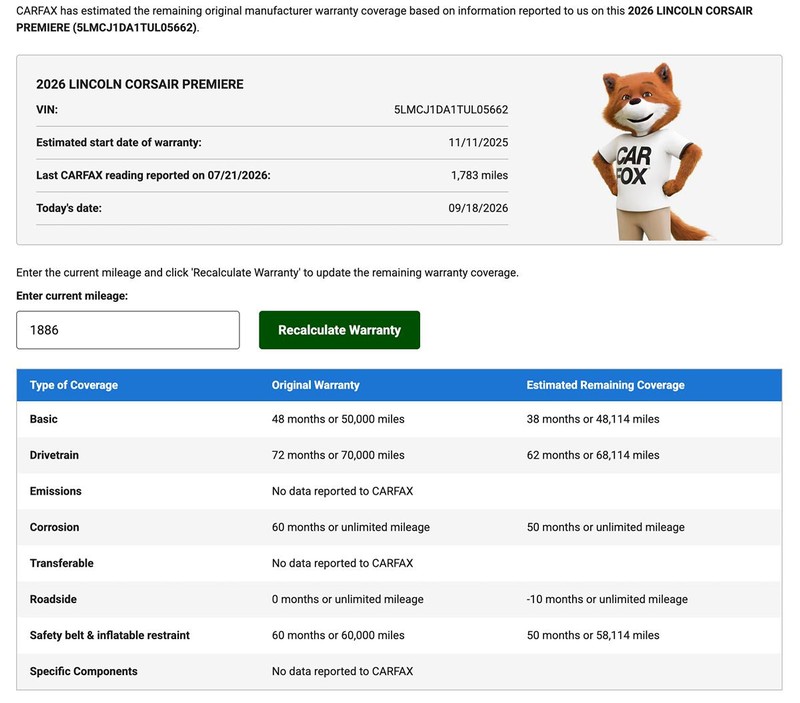Click the Basic coverage row label
The width and height of the screenshot is (800, 703).
[43, 419]
